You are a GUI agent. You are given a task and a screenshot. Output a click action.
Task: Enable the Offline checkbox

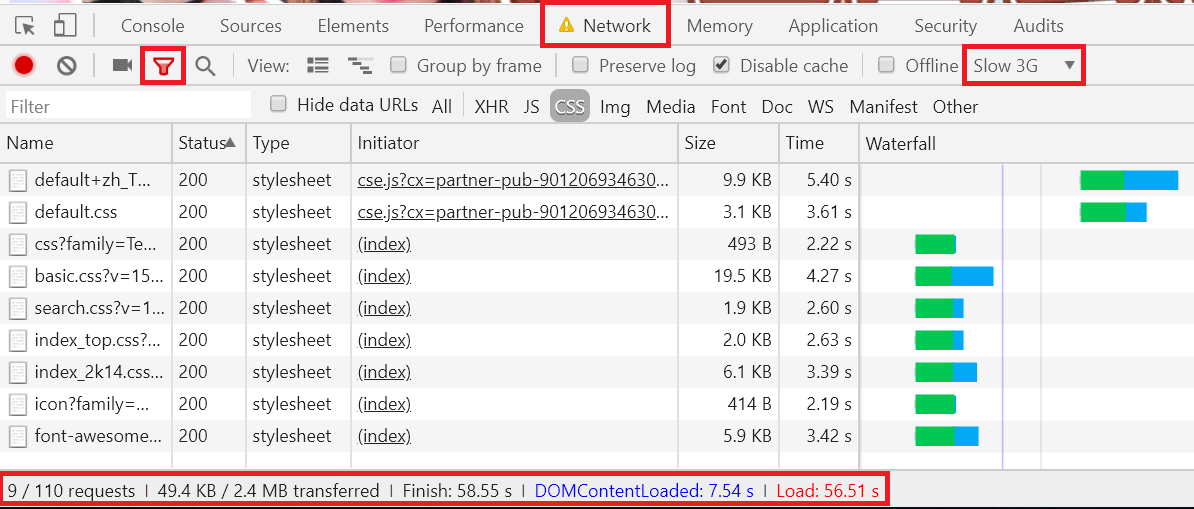tap(886, 65)
